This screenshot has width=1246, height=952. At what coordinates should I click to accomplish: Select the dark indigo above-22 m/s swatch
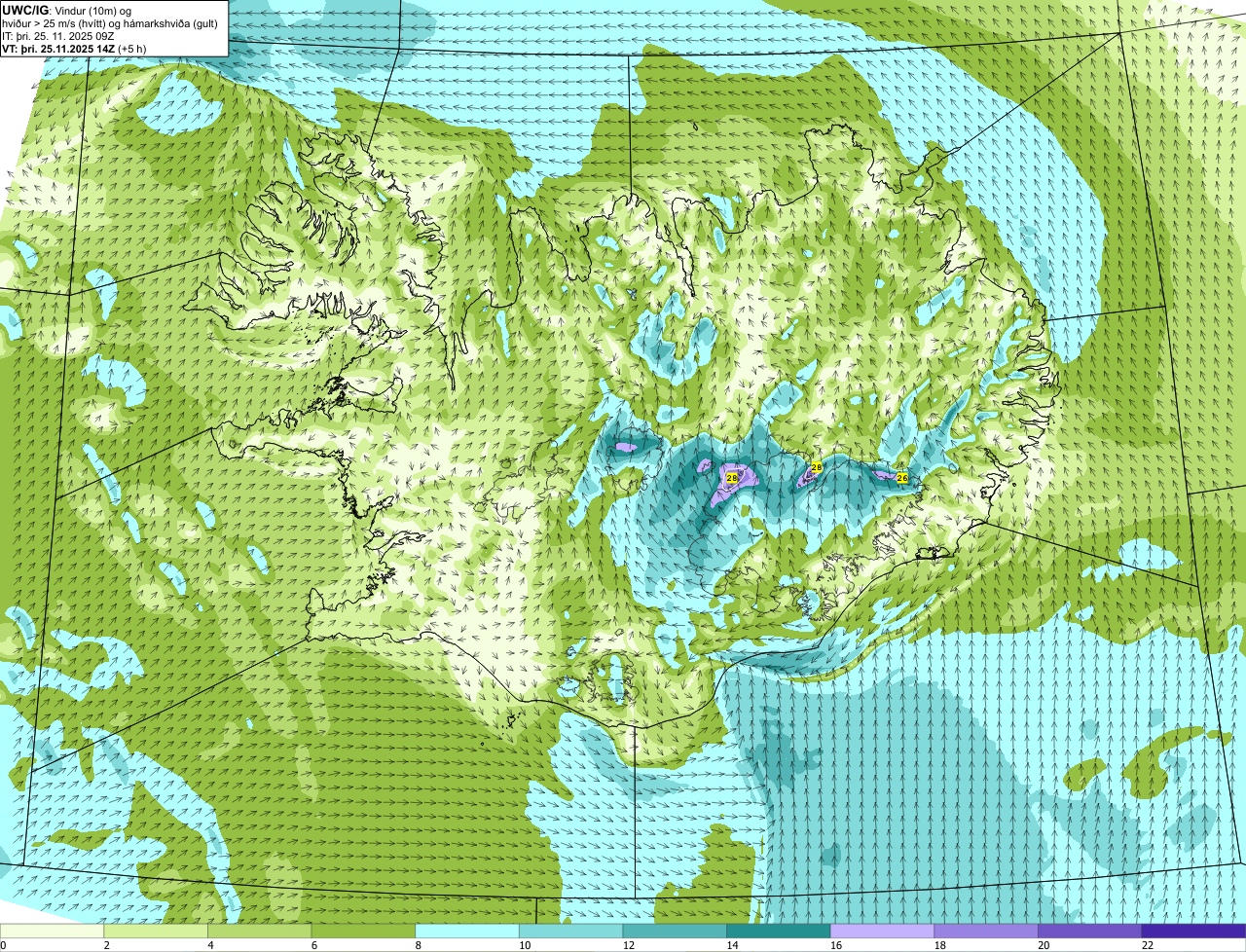[x=1193, y=931]
